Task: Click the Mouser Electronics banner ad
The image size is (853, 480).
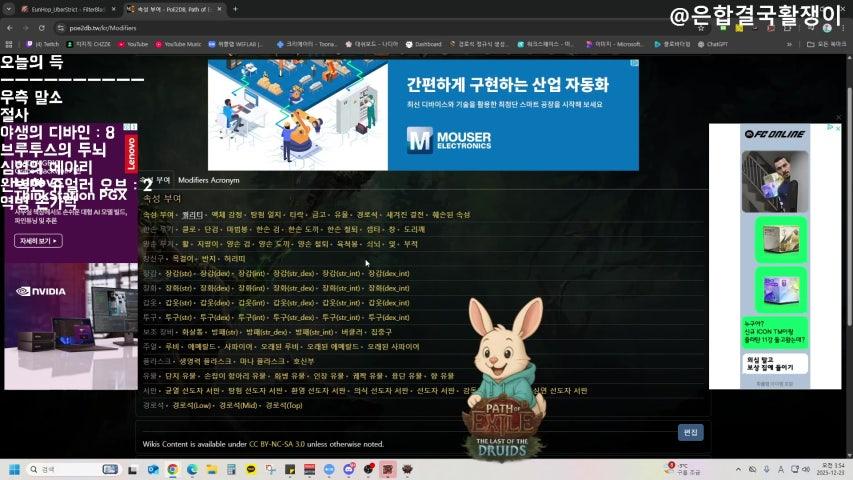Action: point(423,115)
